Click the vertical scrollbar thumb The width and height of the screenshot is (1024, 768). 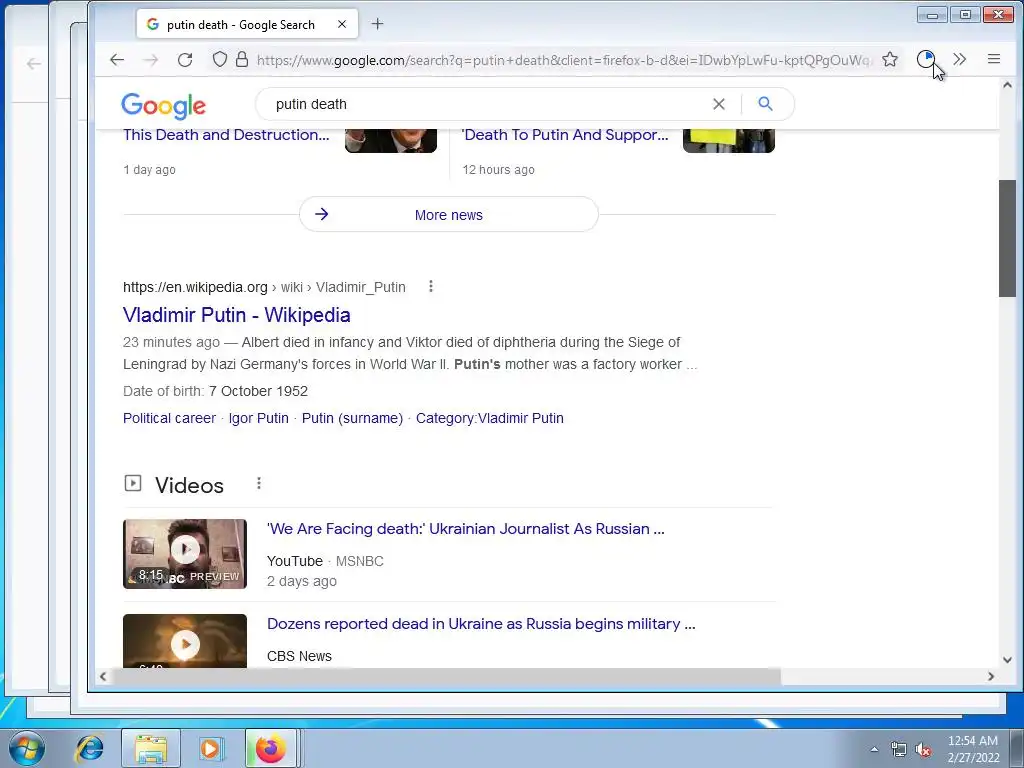[x=1007, y=238]
